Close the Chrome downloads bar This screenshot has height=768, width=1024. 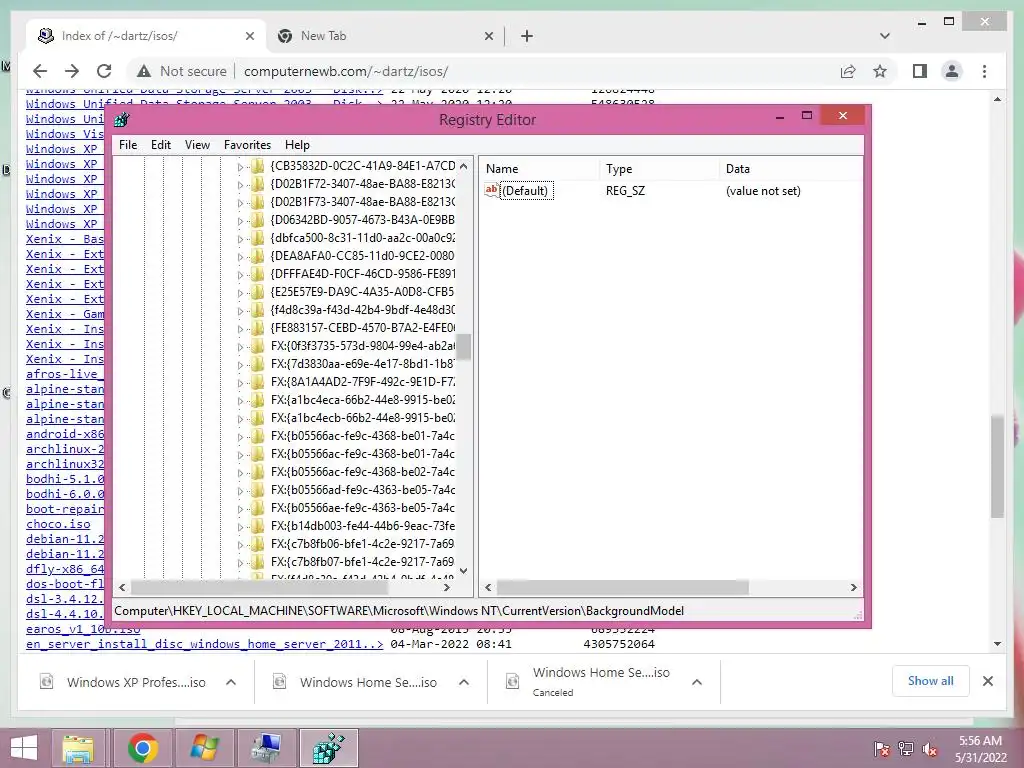click(987, 681)
